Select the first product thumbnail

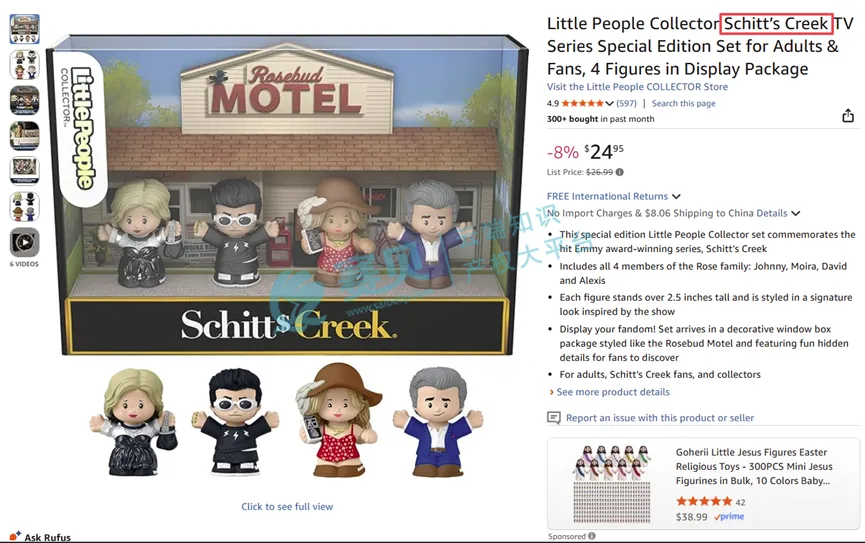24,29
